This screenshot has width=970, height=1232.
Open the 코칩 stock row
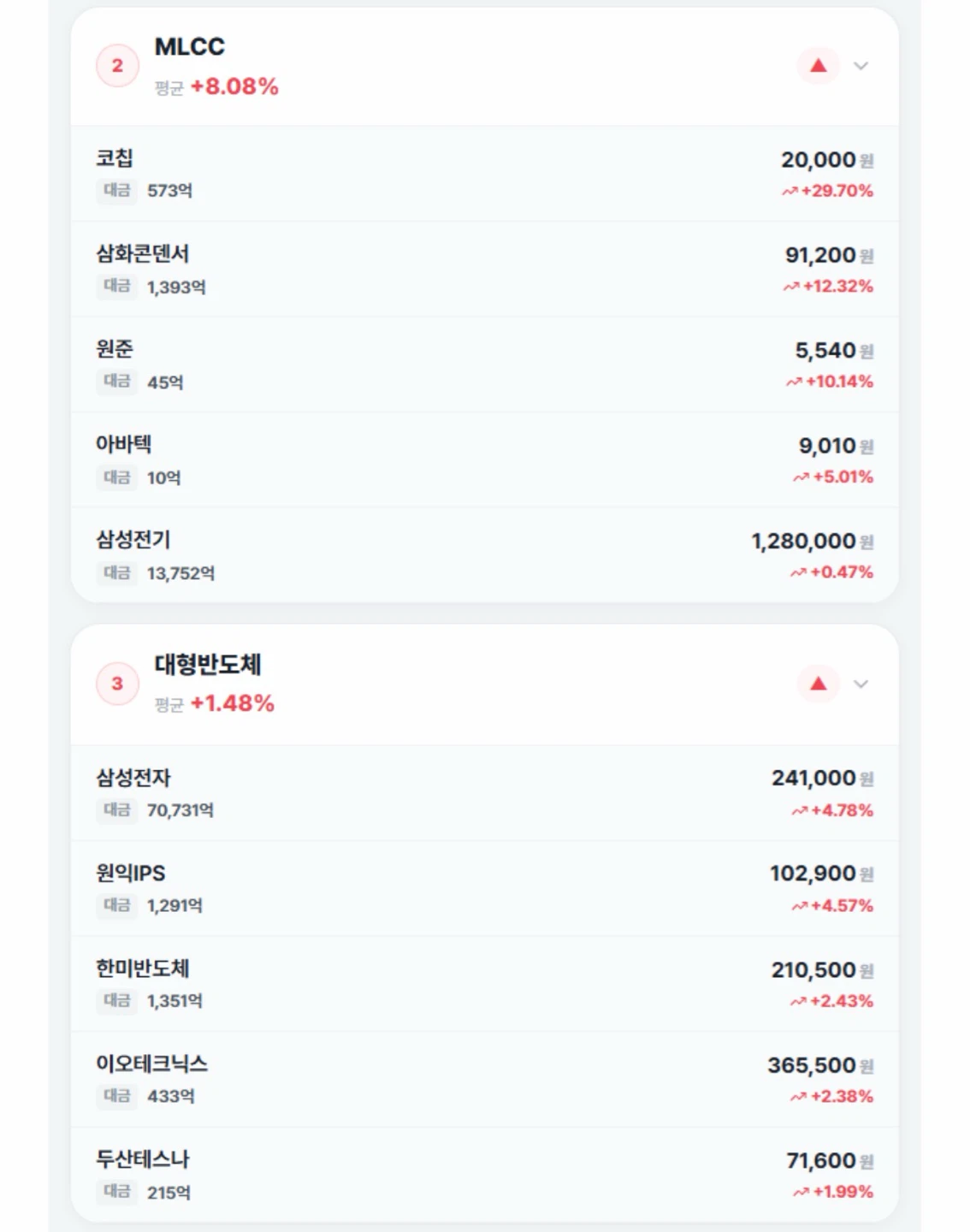tap(484, 174)
